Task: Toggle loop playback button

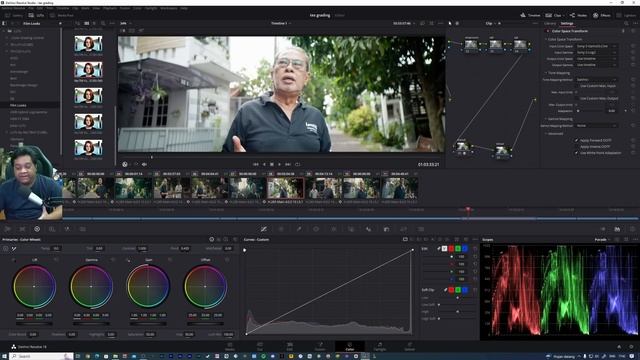Action: click(x=298, y=164)
